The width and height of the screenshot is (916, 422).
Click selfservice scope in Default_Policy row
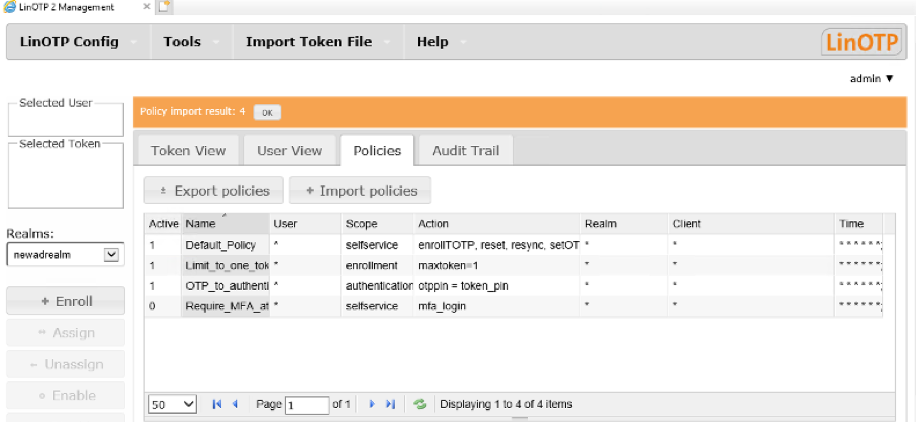(x=377, y=245)
